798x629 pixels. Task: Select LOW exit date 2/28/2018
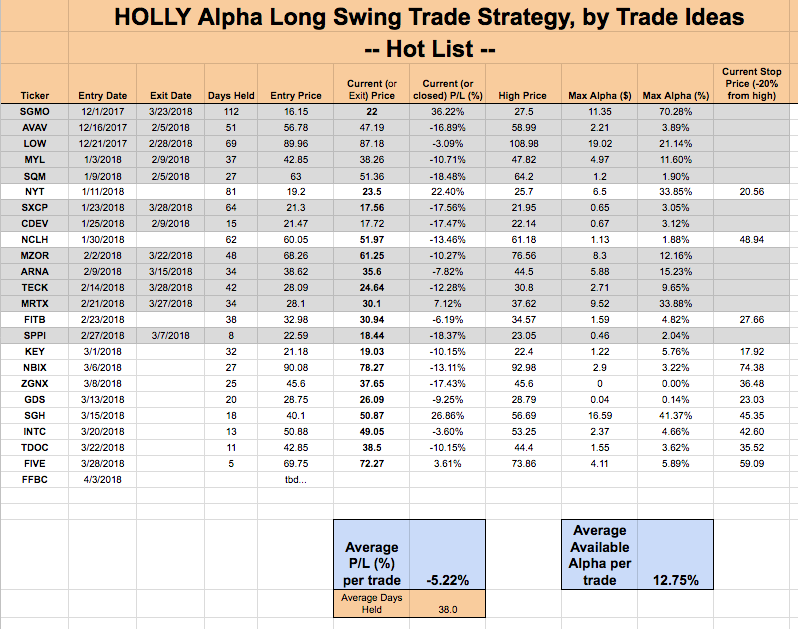click(170, 144)
